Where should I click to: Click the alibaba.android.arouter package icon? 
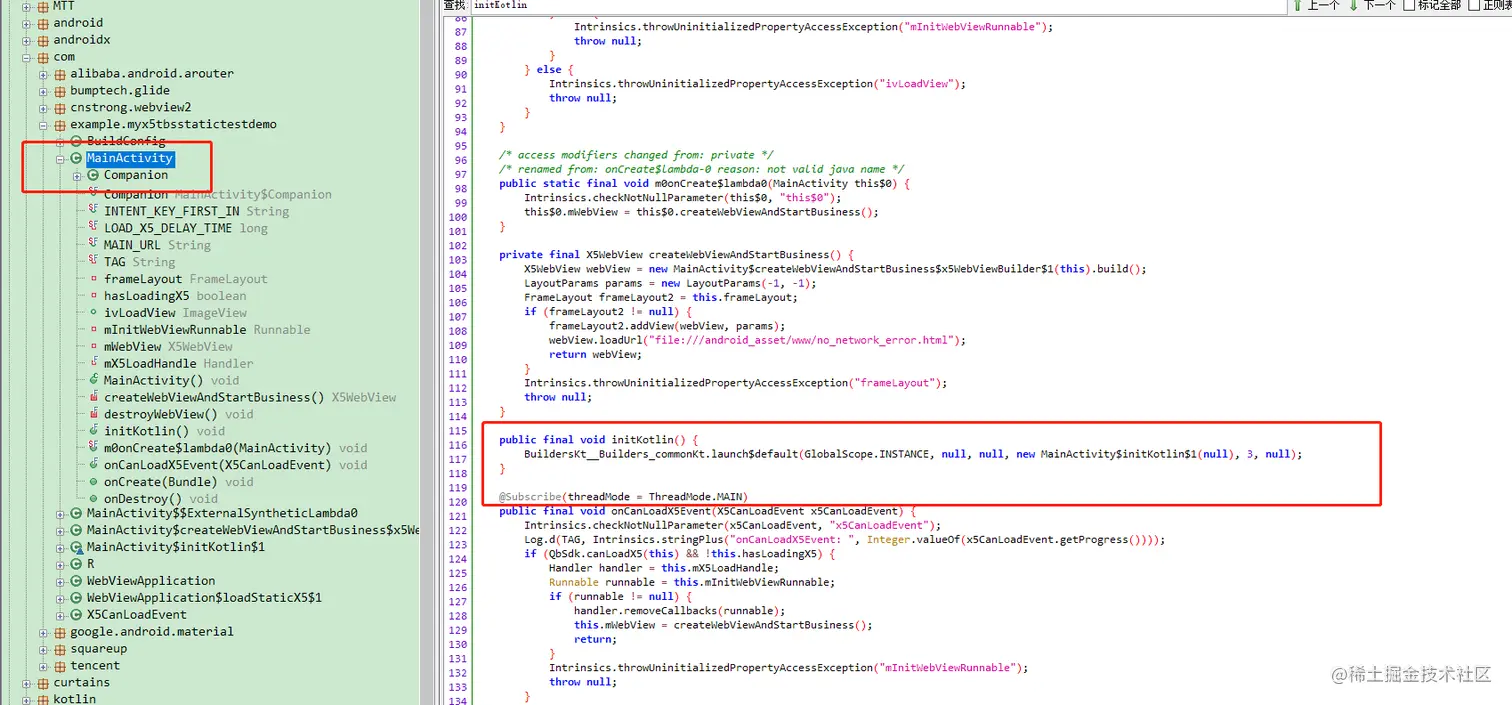[60, 74]
